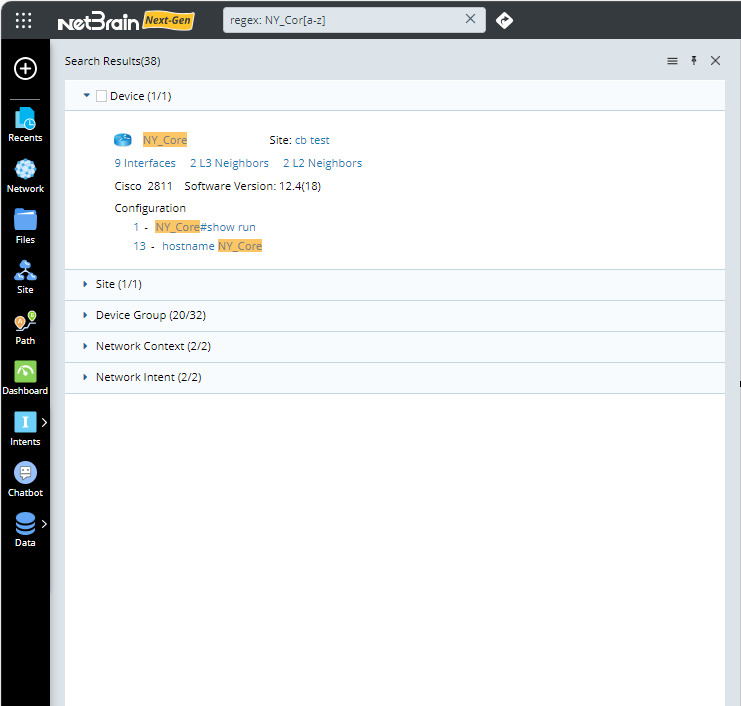Clear the search box with X icon
The image size is (741, 706).
470,19
